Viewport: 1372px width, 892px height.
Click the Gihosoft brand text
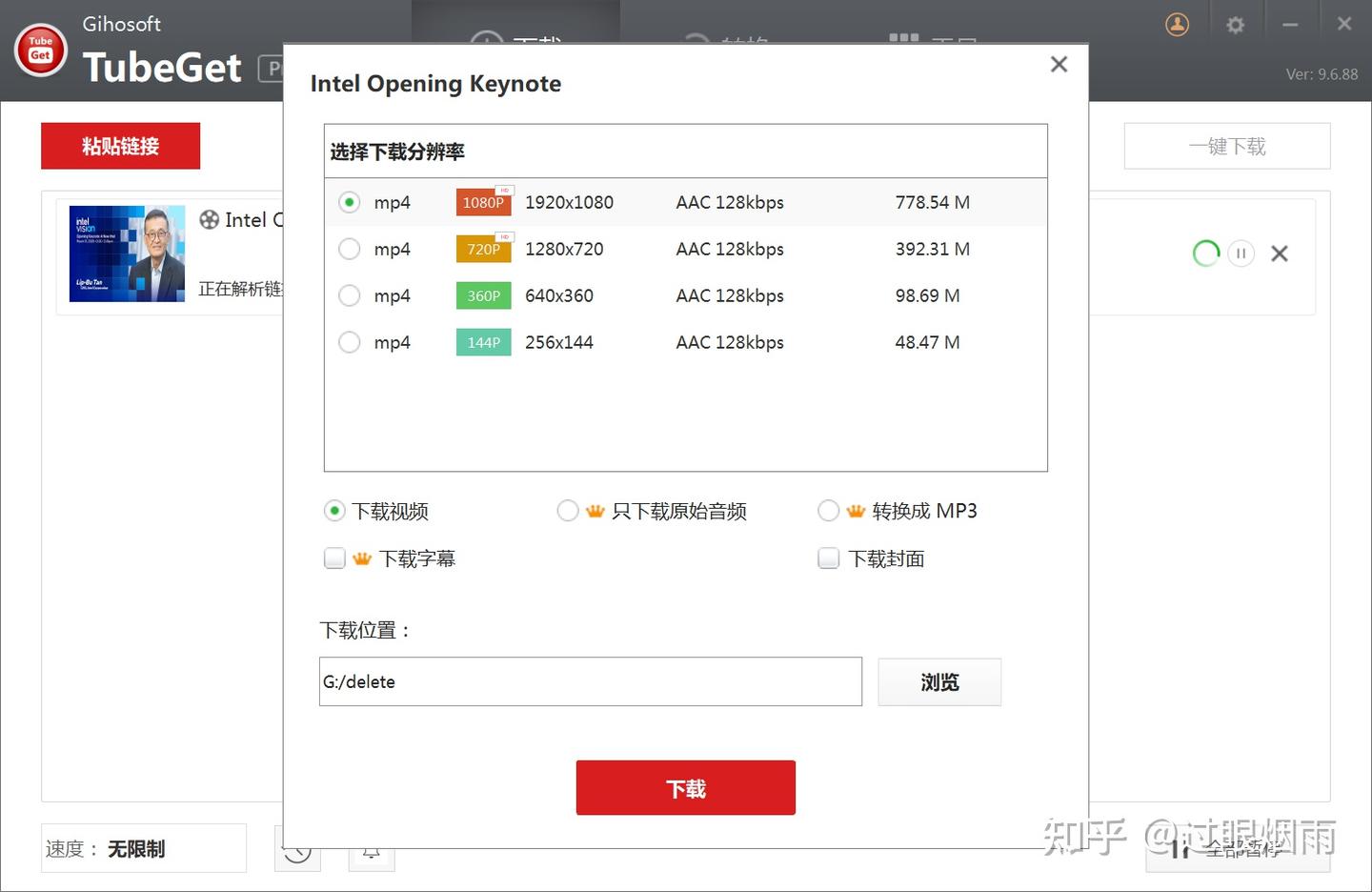coord(121,24)
